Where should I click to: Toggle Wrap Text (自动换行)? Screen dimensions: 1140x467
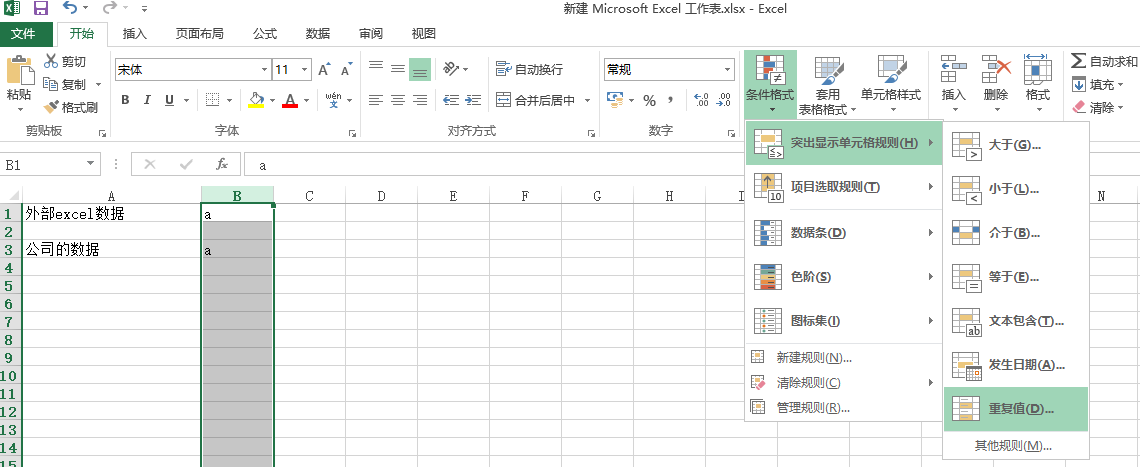click(530, 70)
